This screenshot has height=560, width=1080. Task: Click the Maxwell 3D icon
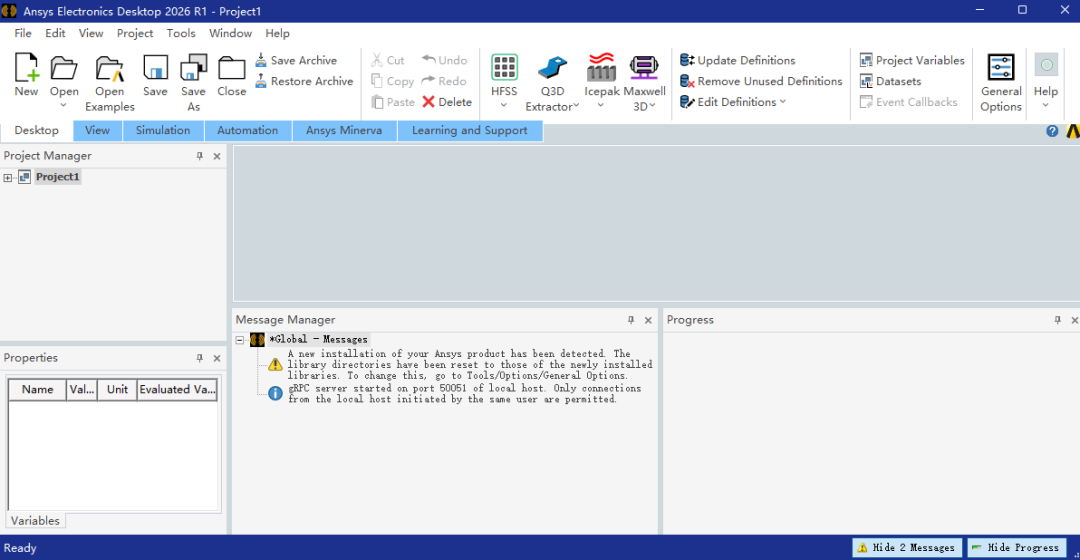(x=644, y=68)
